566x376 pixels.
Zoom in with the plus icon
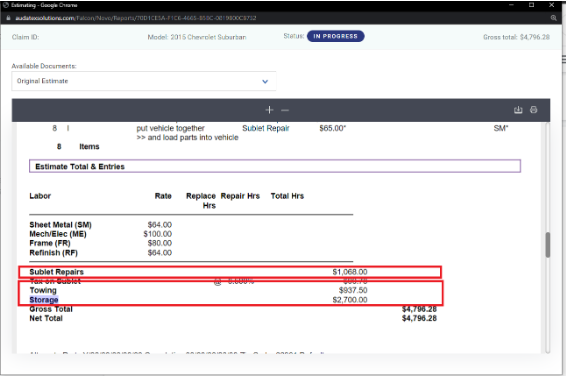[x=269, y=110]
